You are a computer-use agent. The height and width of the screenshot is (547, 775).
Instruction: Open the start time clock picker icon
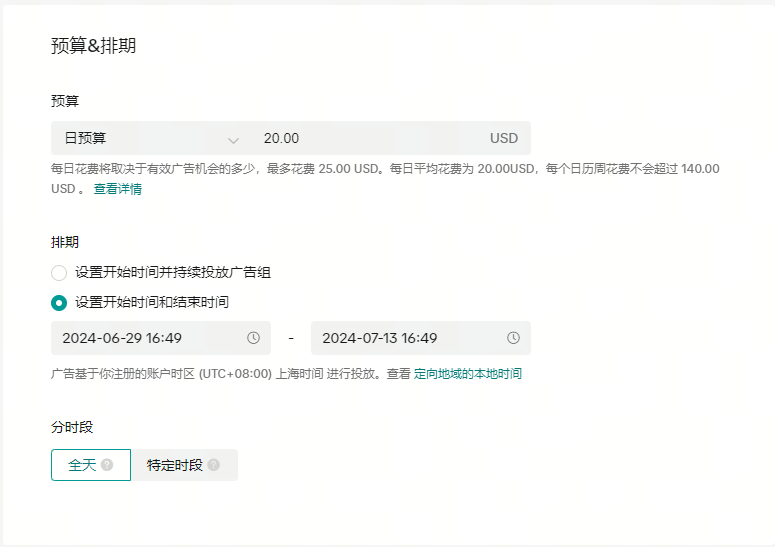(x=253, y=338)
